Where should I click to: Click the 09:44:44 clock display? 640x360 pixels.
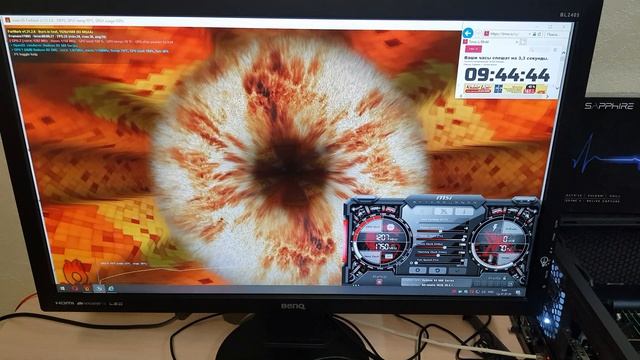pos(507,75)
